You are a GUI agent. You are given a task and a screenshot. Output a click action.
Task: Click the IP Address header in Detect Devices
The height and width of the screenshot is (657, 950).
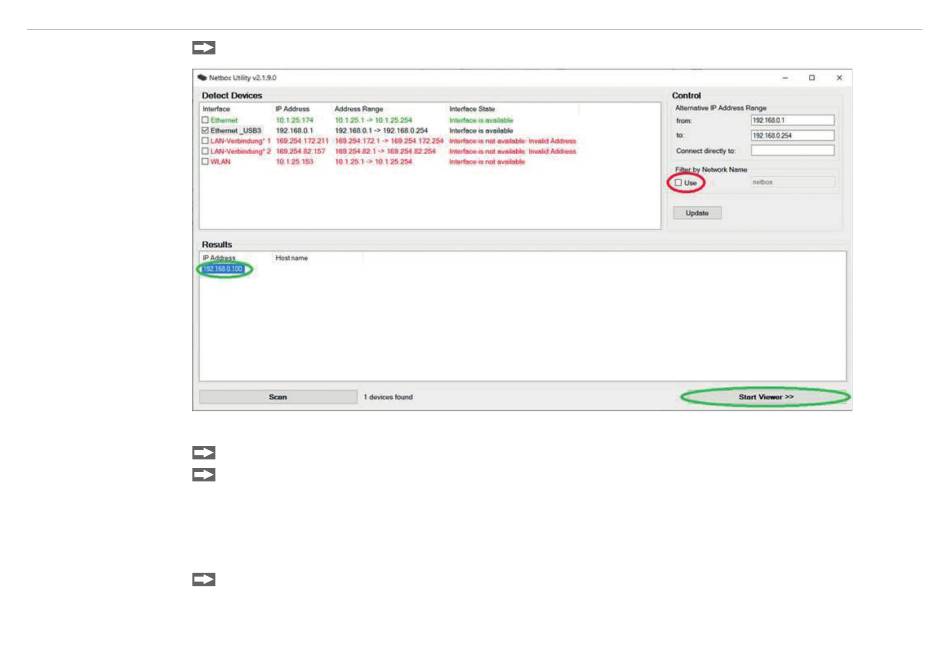(x=292, y=109)
